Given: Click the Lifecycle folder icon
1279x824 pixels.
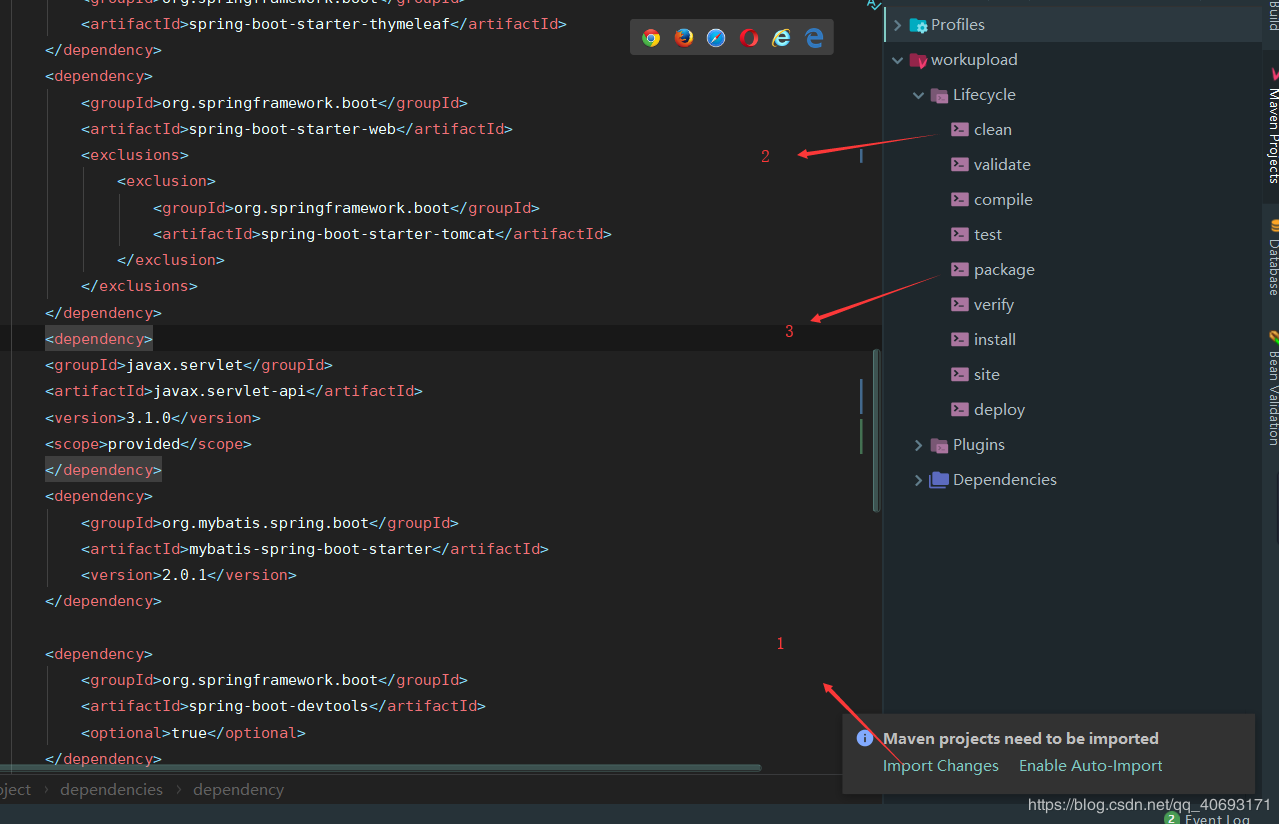Looking at the screenshot, I should pos(939,95).
